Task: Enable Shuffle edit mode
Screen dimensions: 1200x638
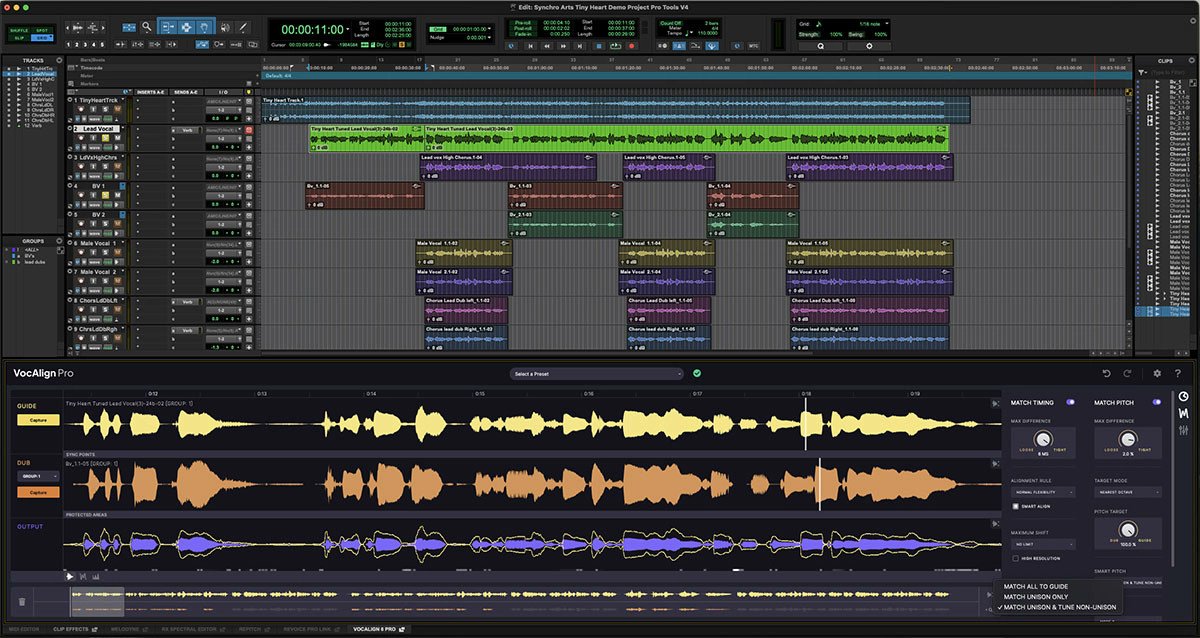Action: pyautogui.click(x=19, y=30)
